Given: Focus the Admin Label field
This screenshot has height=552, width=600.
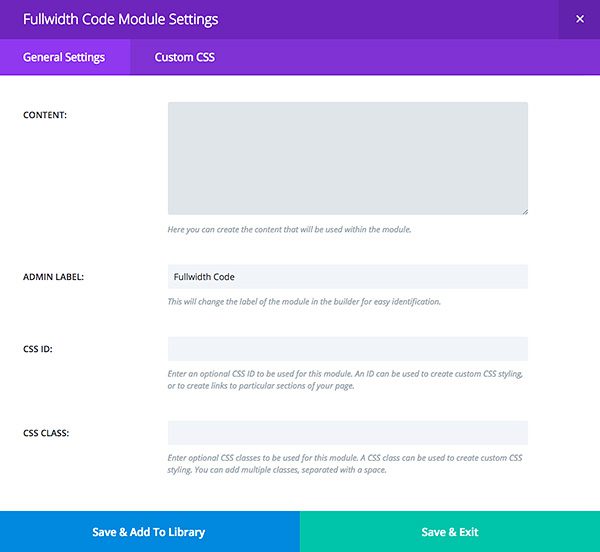Looking at the screenshot, I should coord(347,277).
